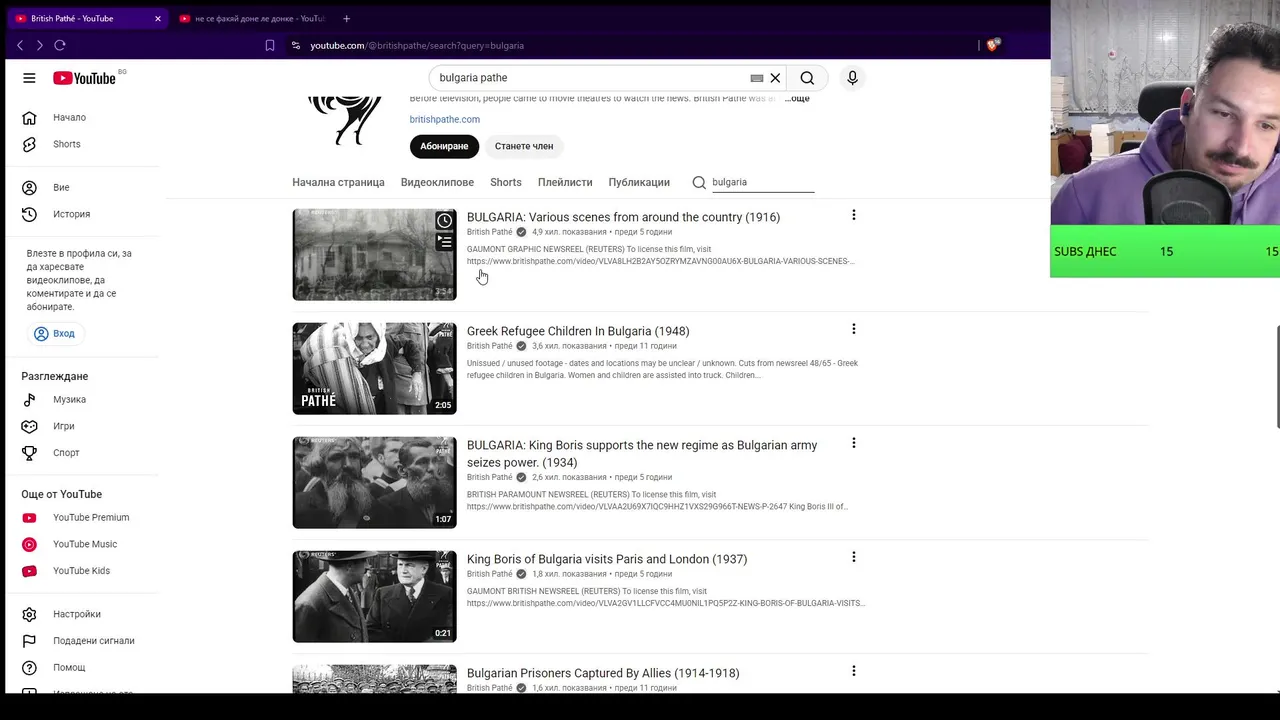Switch to the Плейлисти channel tab
This screenshot has height=720, width=1280.
(x=565, y=182)
